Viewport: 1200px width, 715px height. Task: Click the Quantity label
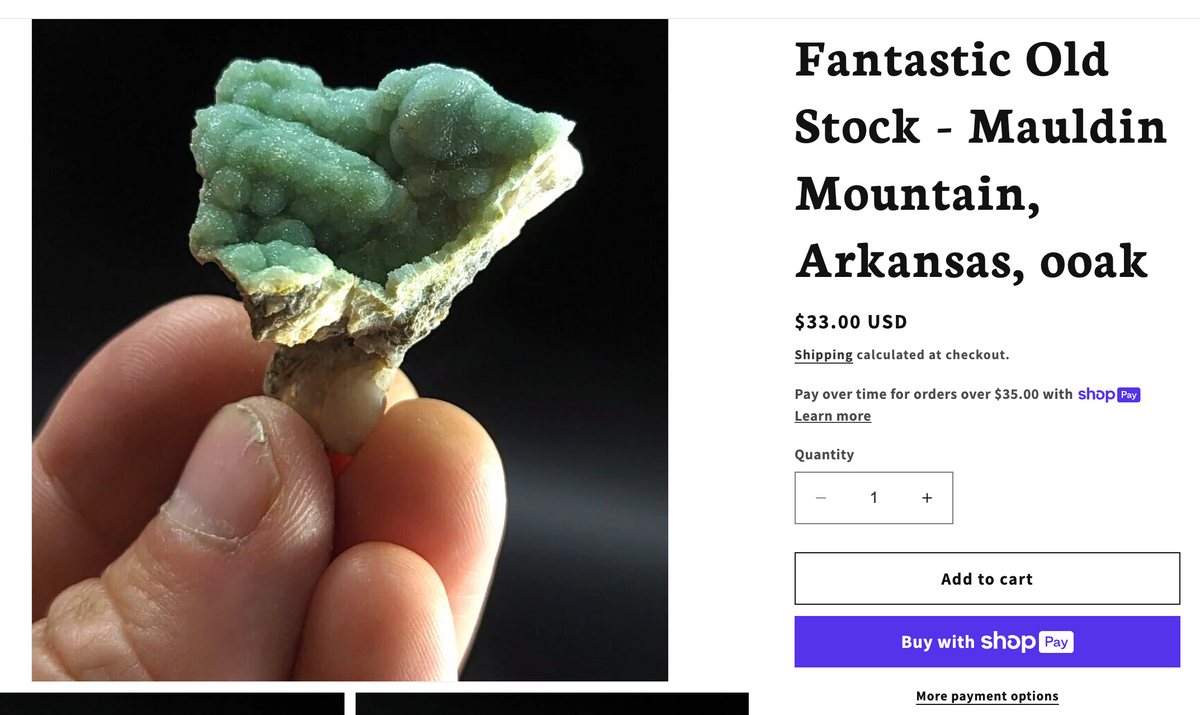coord(825,454)
